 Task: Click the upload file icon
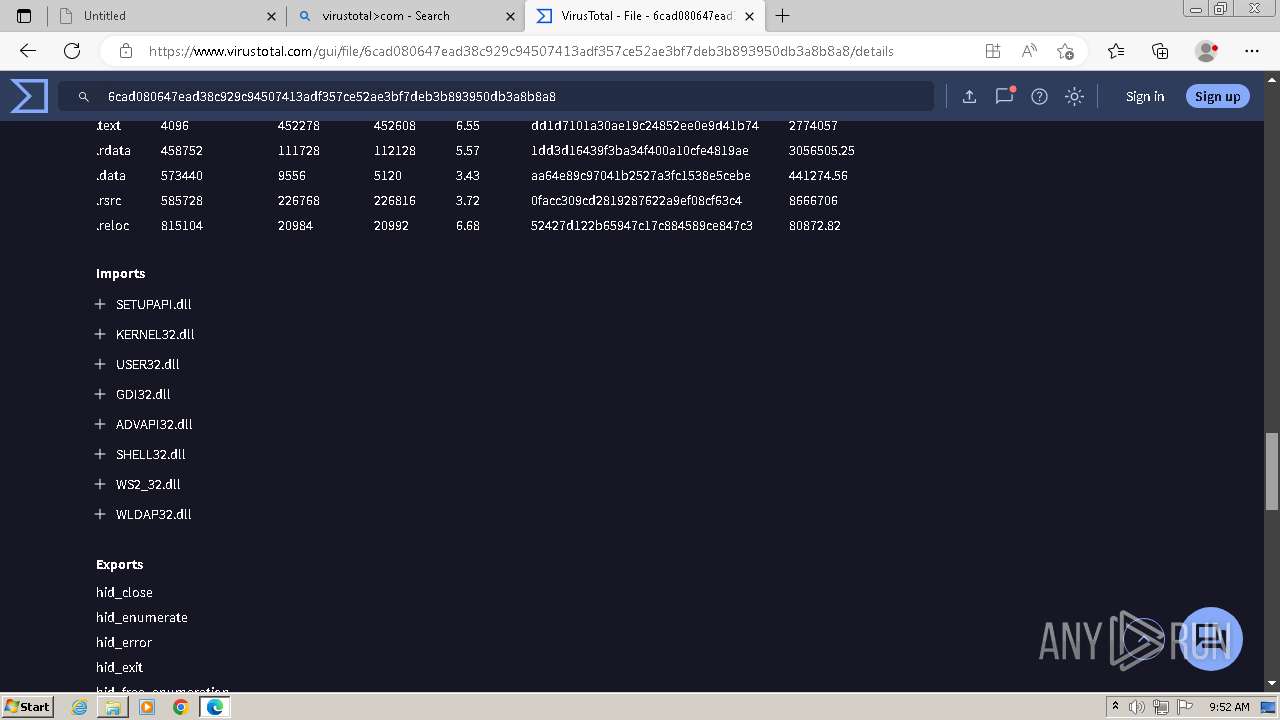tap(969, 96)
